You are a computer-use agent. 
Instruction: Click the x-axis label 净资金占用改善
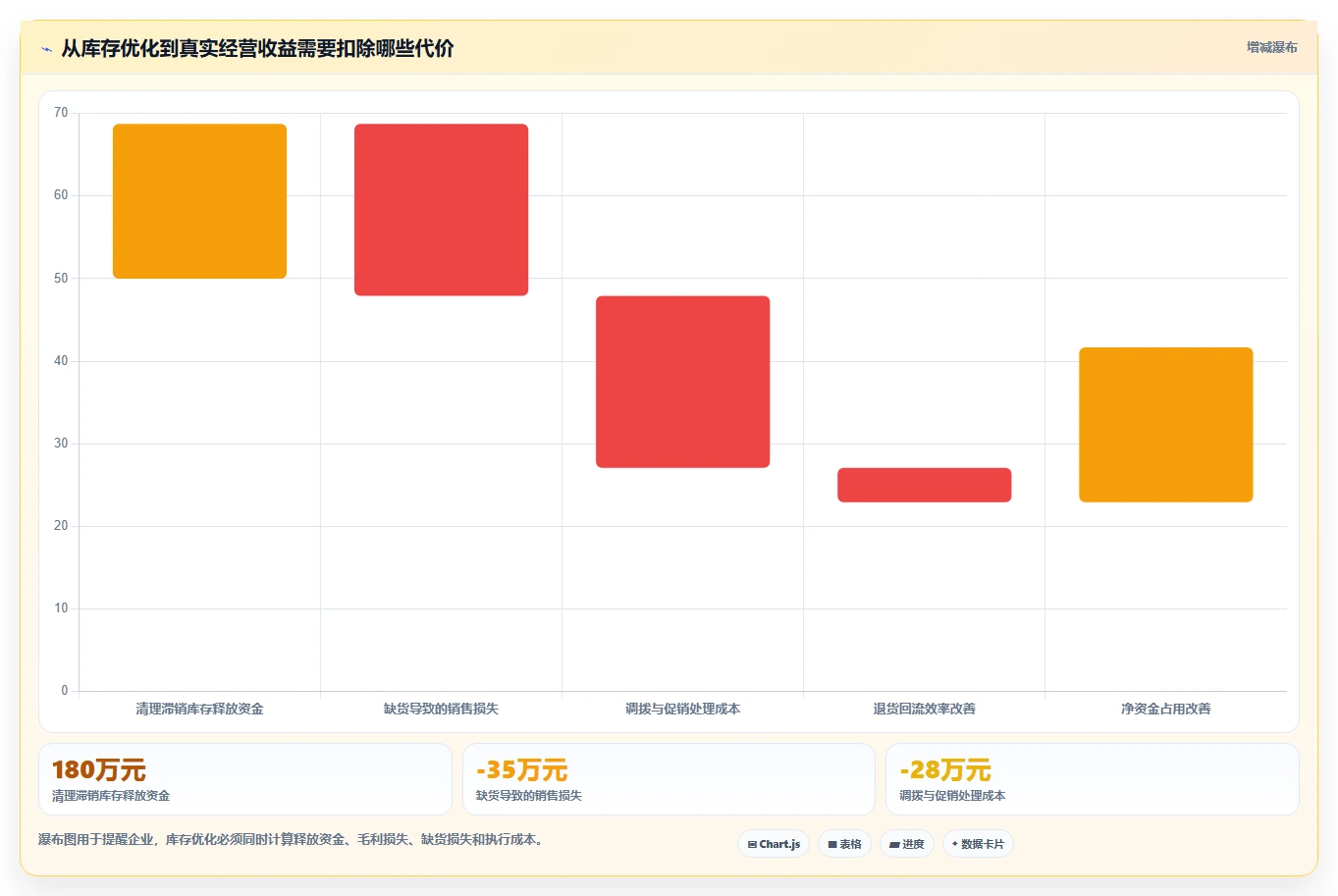tap(1165, 709)
